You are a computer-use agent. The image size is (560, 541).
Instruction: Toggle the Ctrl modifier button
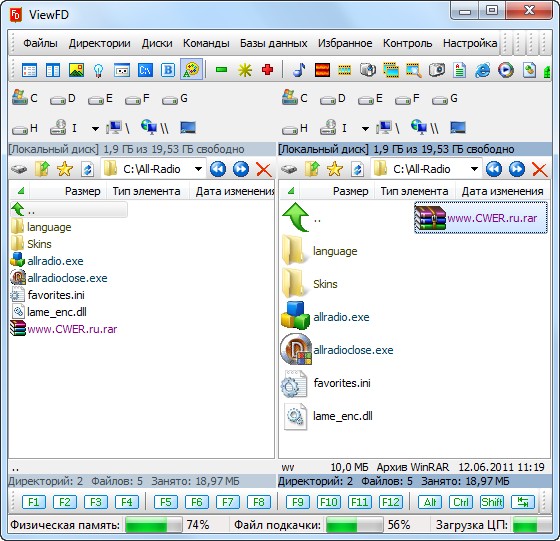[461, 502]
